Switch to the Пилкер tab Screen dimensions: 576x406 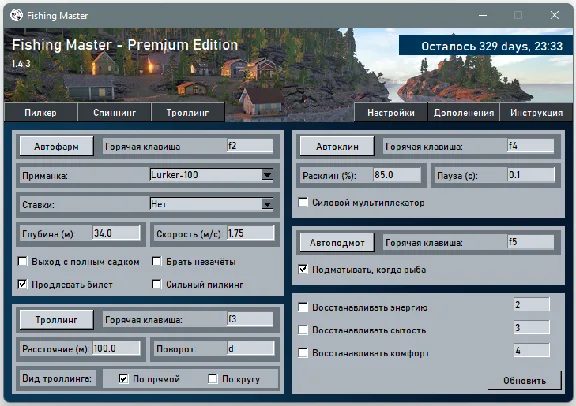[40, 112]
